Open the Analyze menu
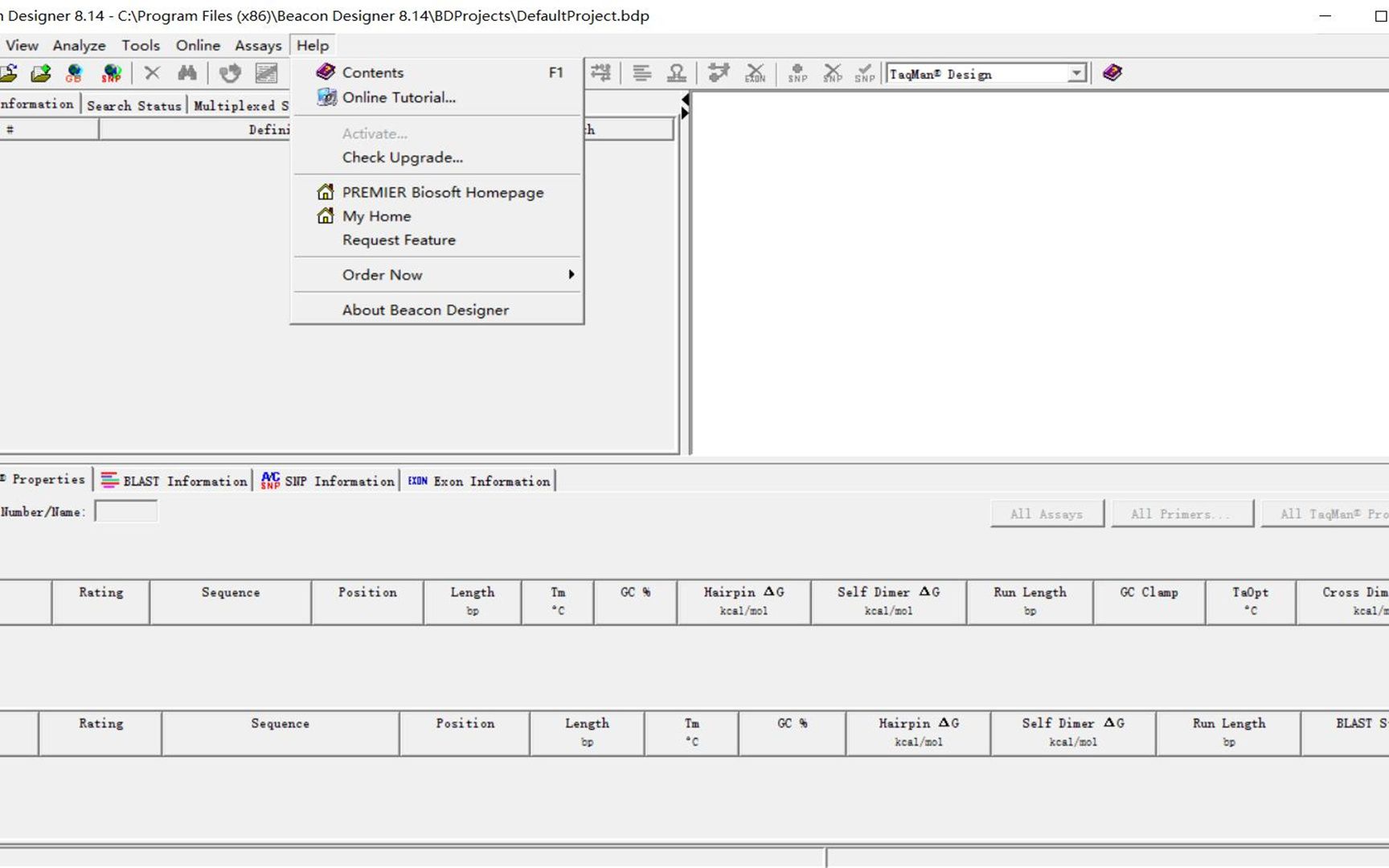Screen dimensions: 1389x868 pyautogui.click(x=79, y=46)
